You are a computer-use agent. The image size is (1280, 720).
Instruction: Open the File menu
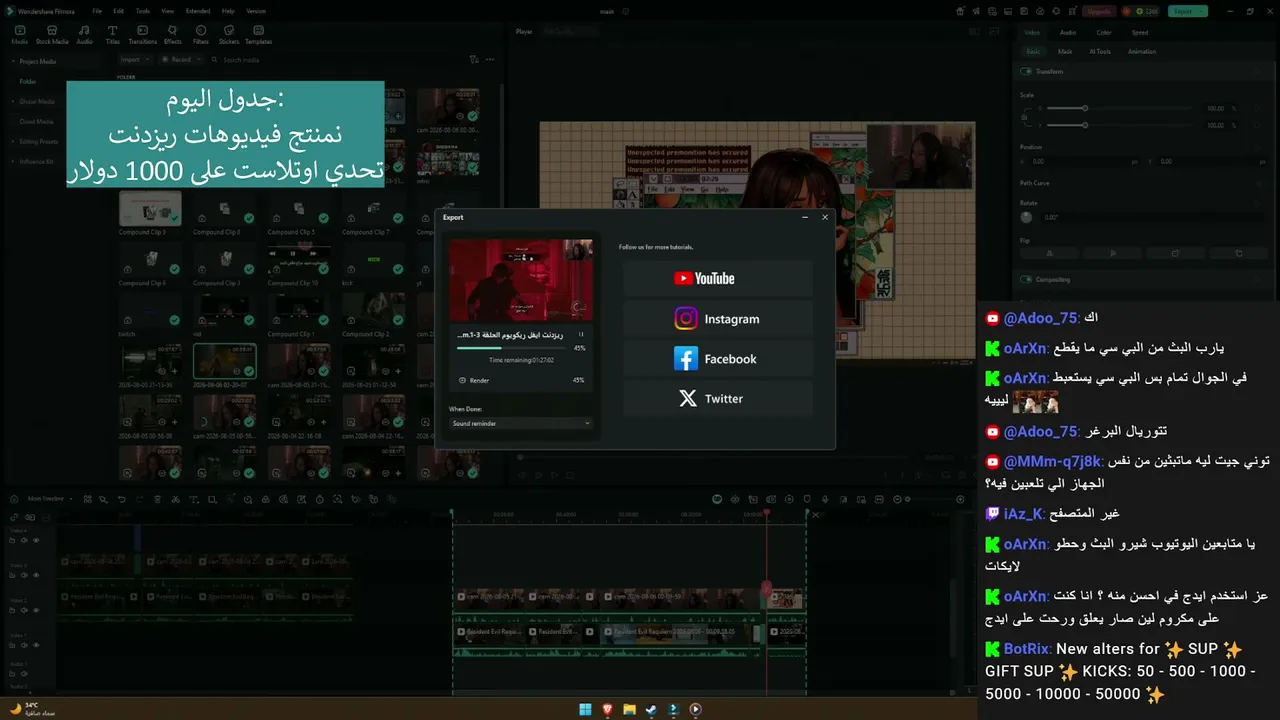(97, 11)
